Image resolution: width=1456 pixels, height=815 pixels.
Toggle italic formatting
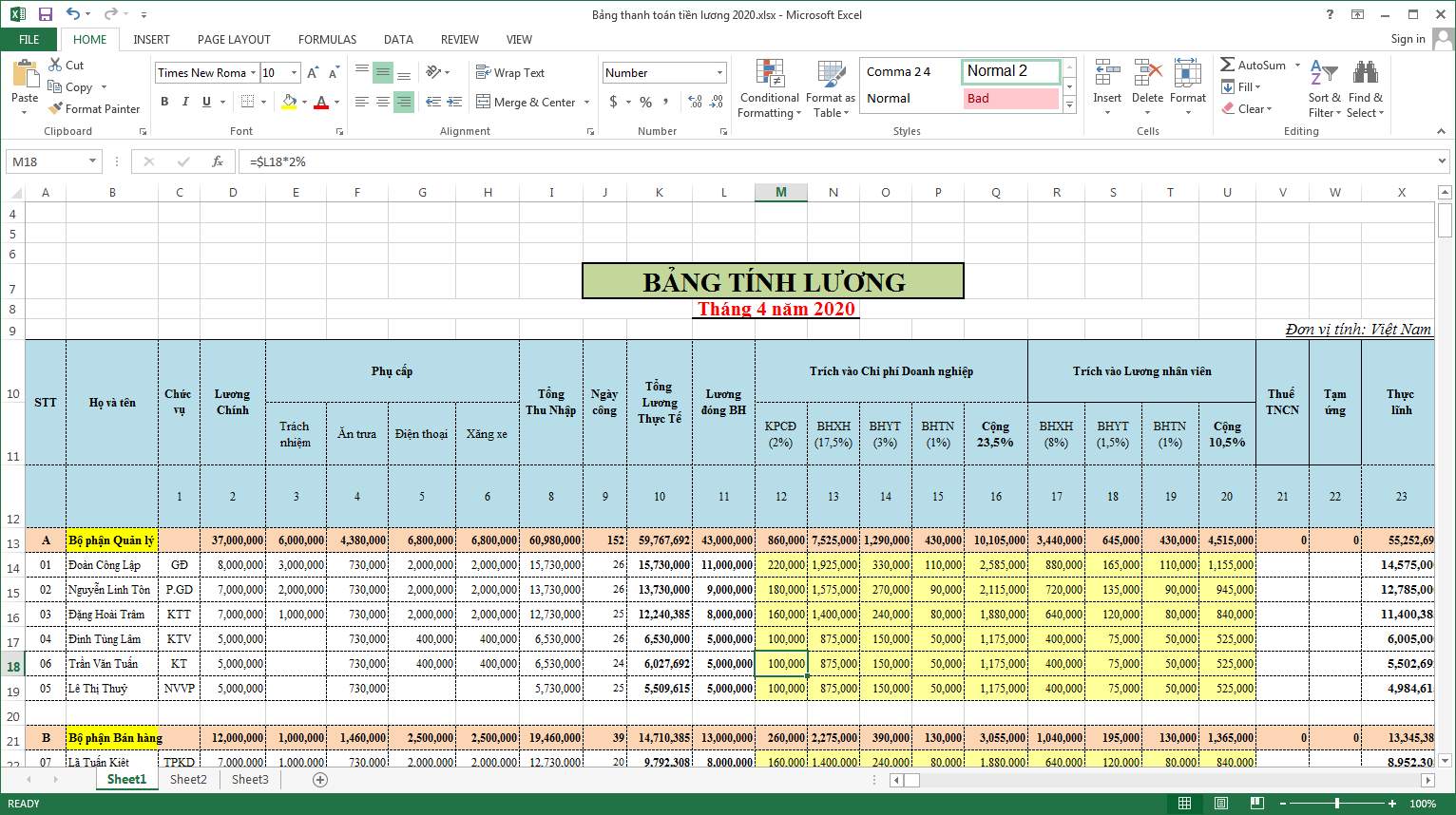[184, 101]
